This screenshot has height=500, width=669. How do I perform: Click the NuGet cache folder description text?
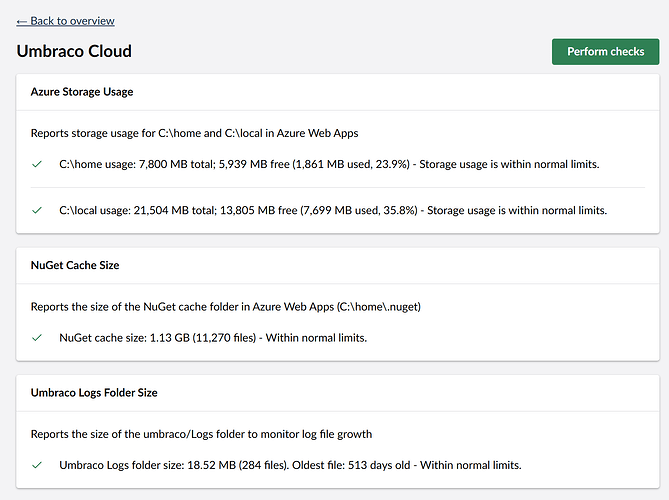pos(226,307)
